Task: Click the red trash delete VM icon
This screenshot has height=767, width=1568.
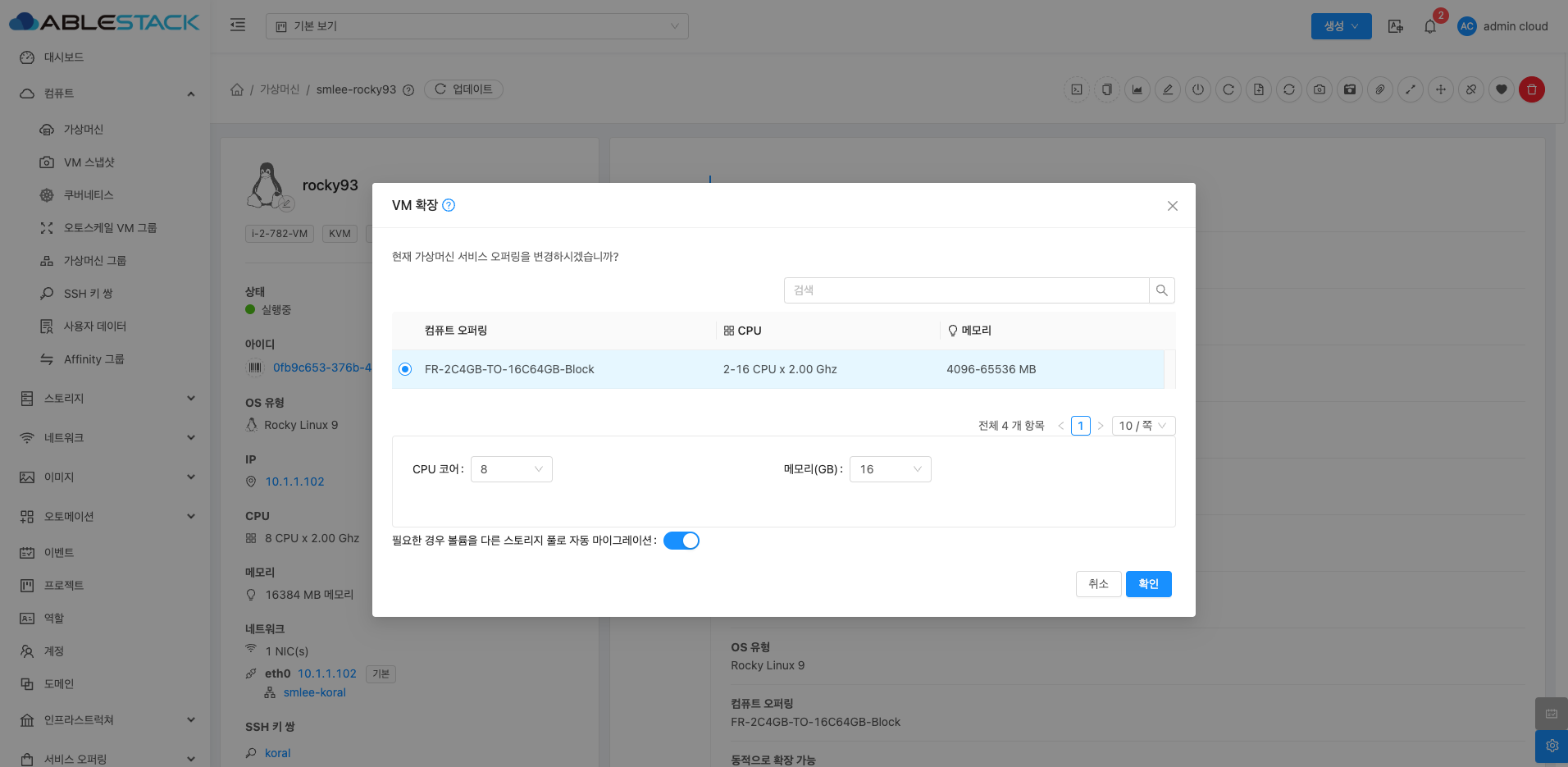Action: click(x=1531, y=89)
